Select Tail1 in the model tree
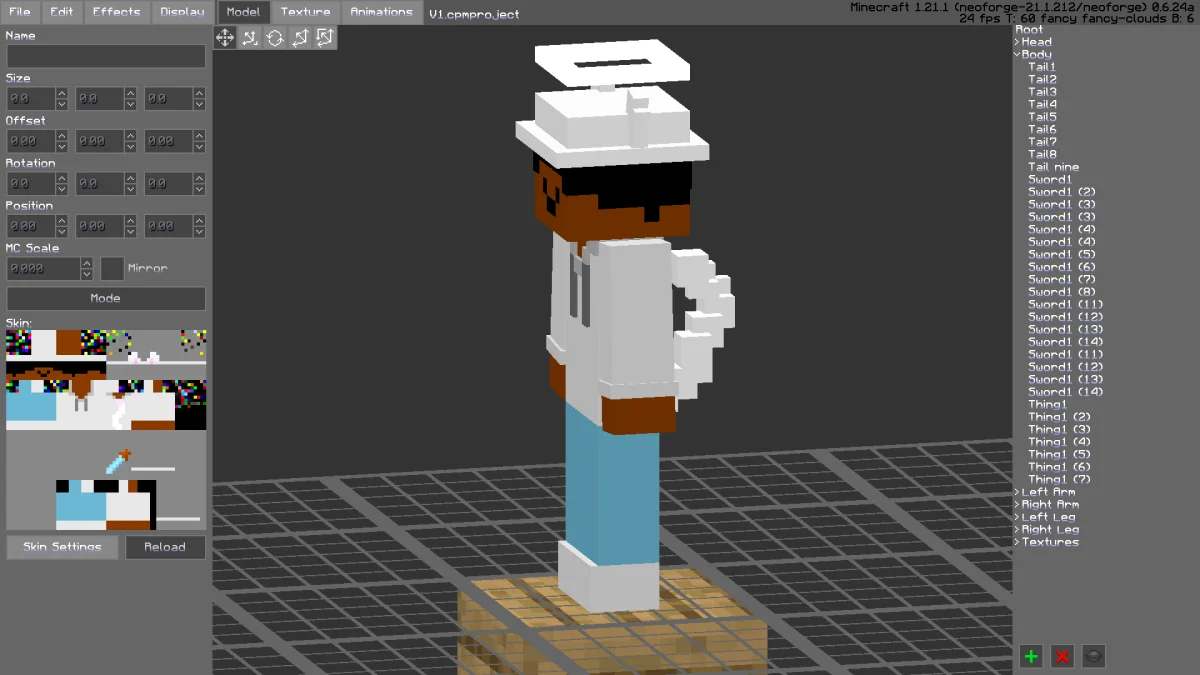 pos(1042,67)
